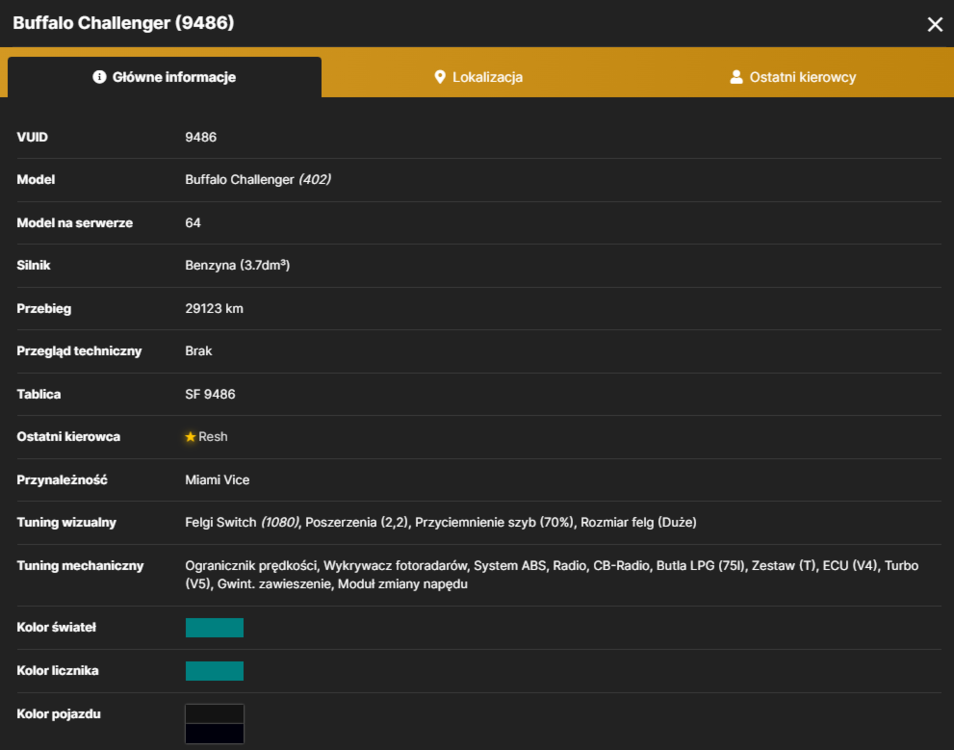This screenshot has width=954, height=750.
Task: Select the server model value 64
Action: (x=193, y=223)
